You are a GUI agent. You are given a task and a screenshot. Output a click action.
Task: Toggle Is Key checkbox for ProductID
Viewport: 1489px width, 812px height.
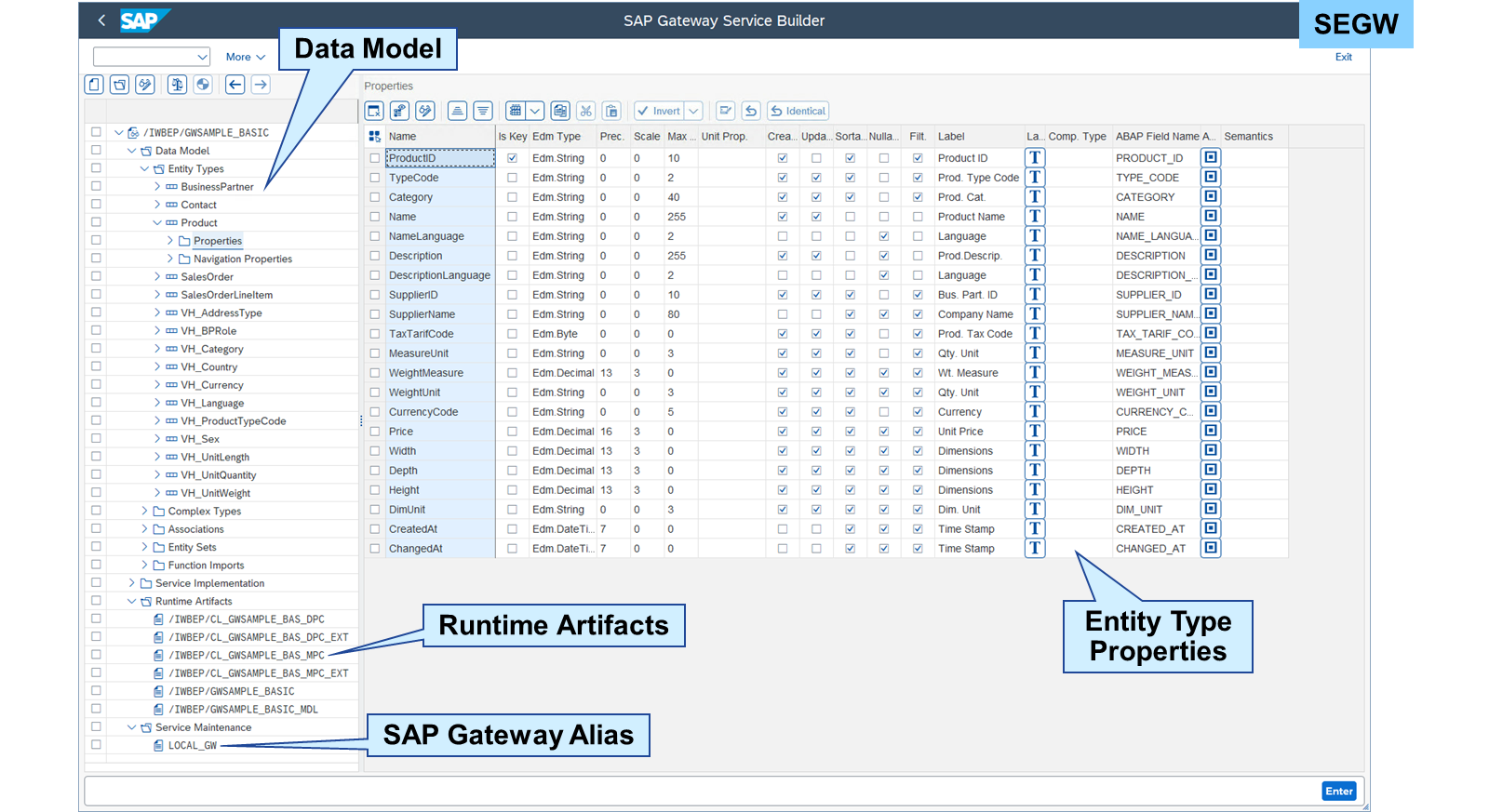point(512,158)
